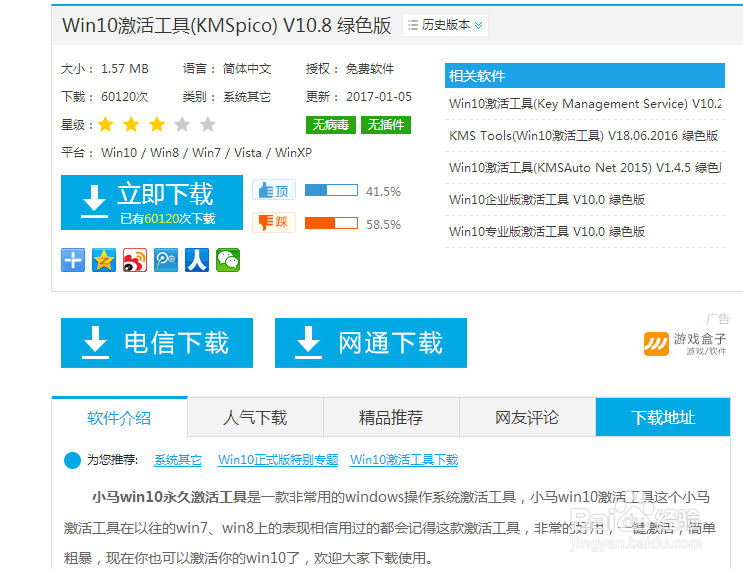
Task: Click the bold 小马win10永久激活工具 text
Action: [170, 497]
